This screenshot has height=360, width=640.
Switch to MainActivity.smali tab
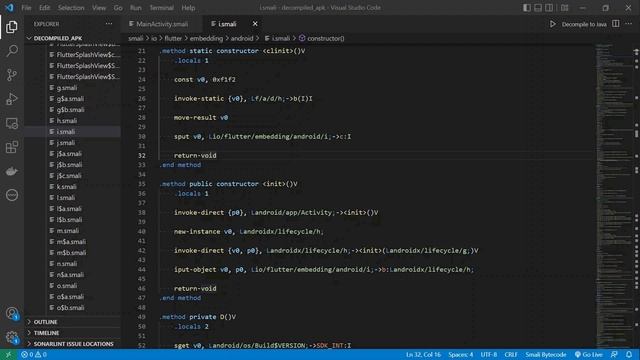coord(162,24)
